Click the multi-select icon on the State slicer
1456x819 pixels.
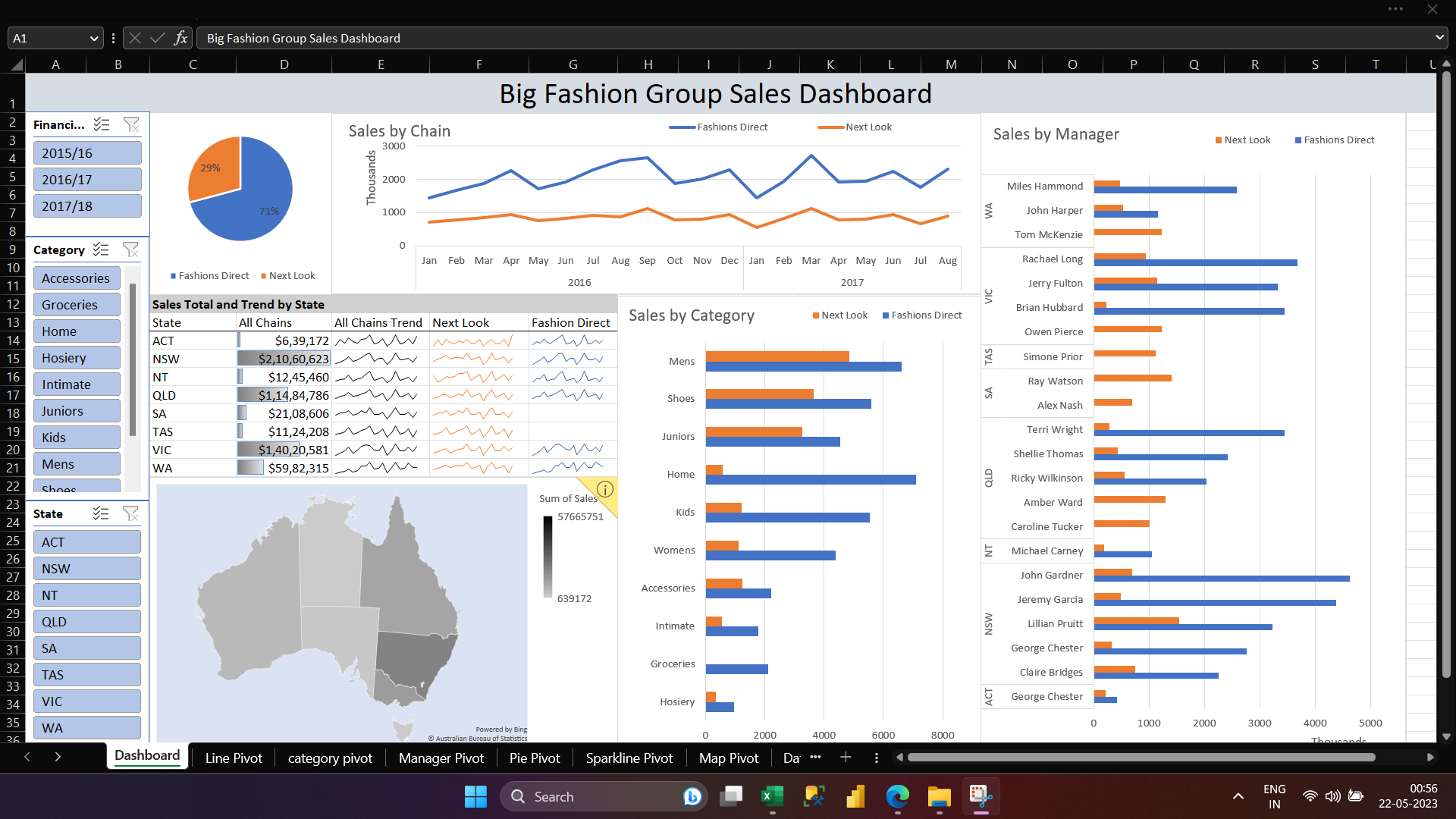pos(102,513)
